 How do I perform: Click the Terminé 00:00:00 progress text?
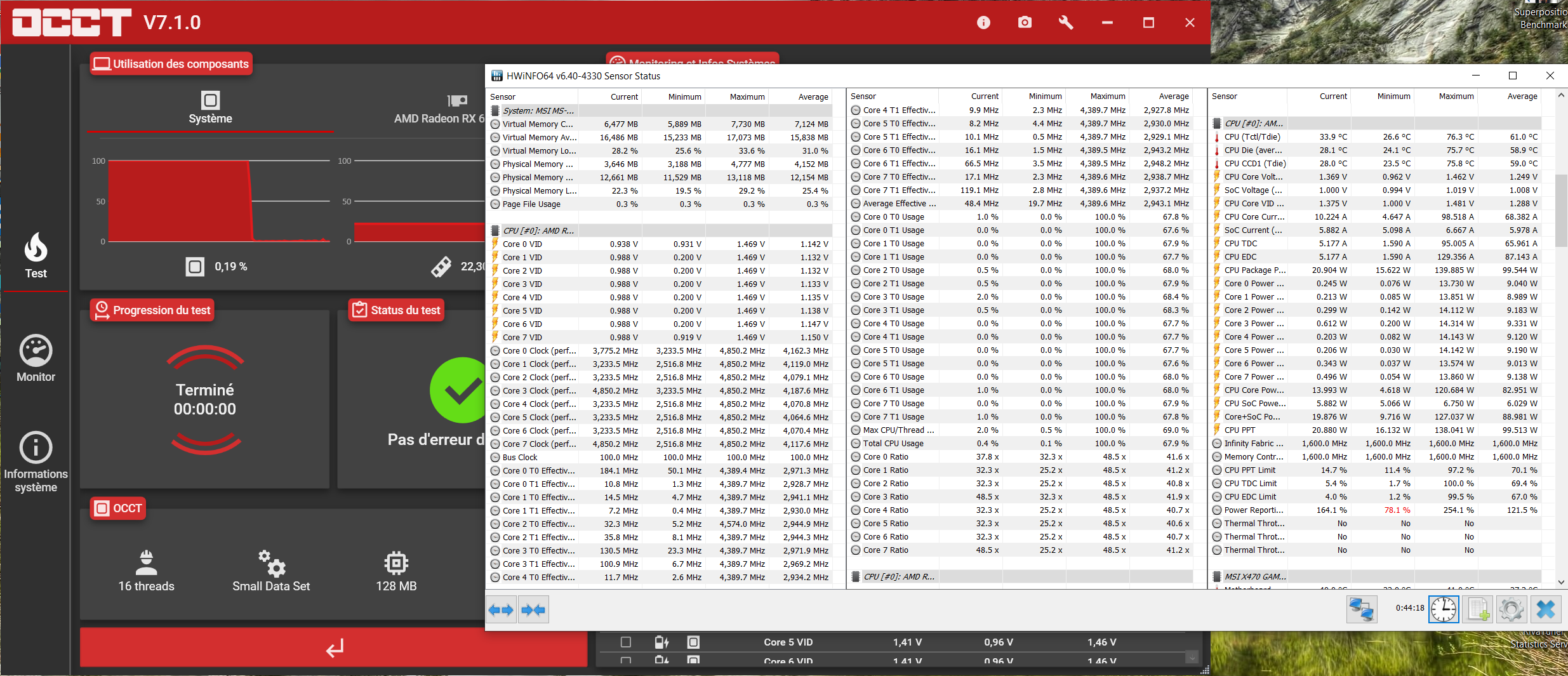tap(205, 400)
